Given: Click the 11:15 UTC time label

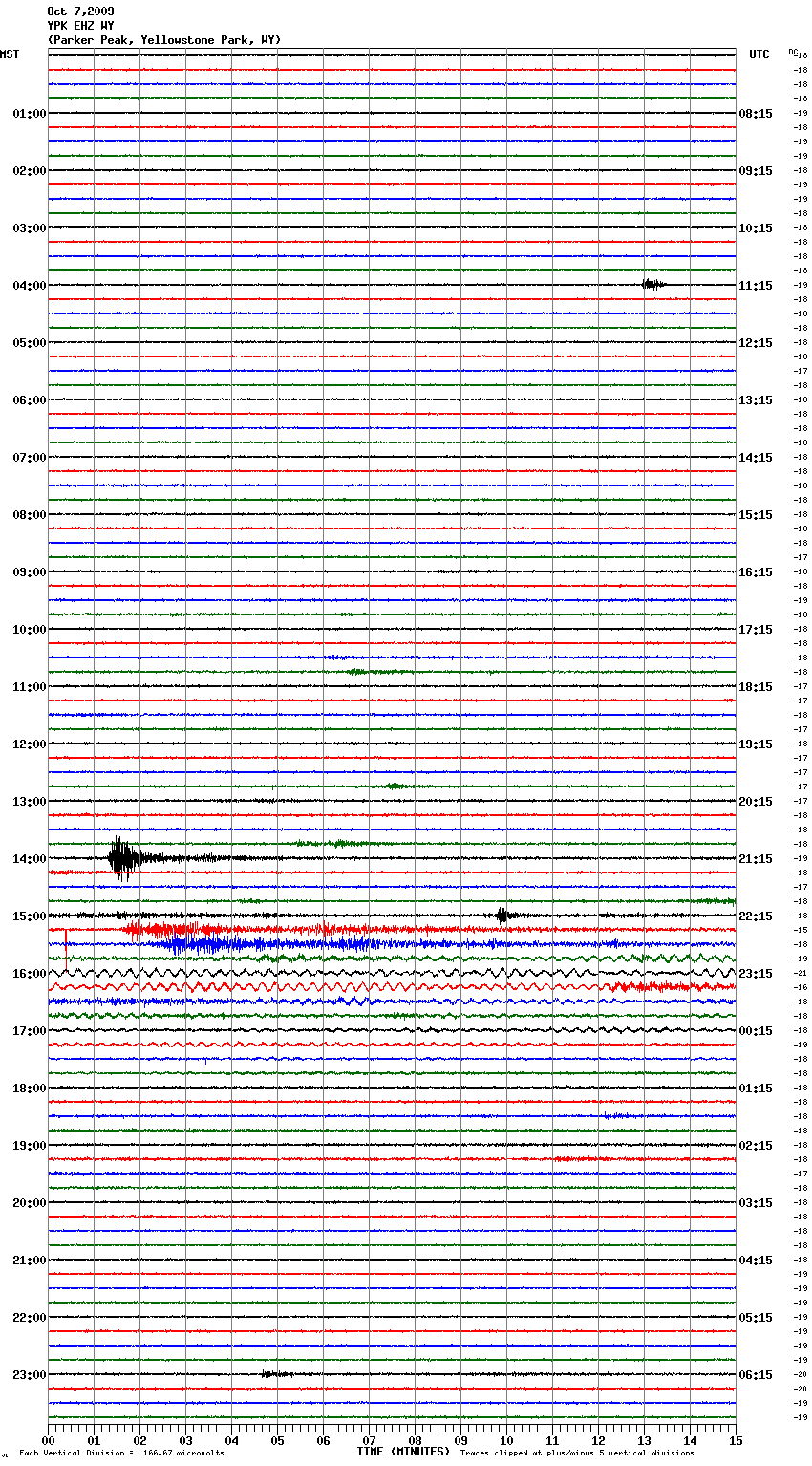Looking at the screenshot, I should 756,286.
